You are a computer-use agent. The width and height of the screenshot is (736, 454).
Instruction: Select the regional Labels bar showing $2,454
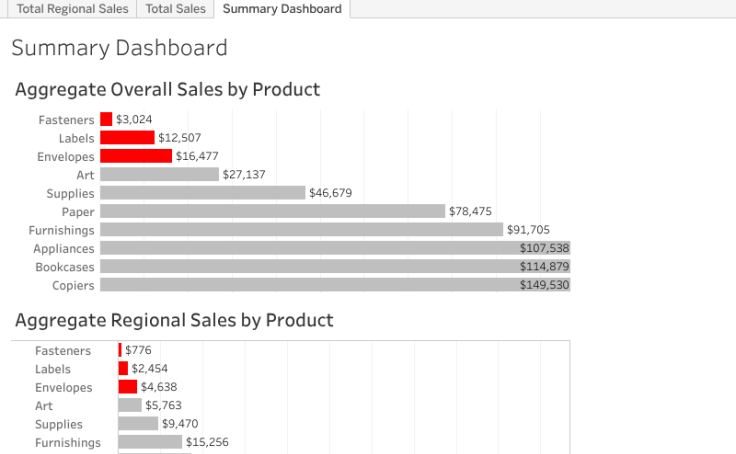point(123,369)
